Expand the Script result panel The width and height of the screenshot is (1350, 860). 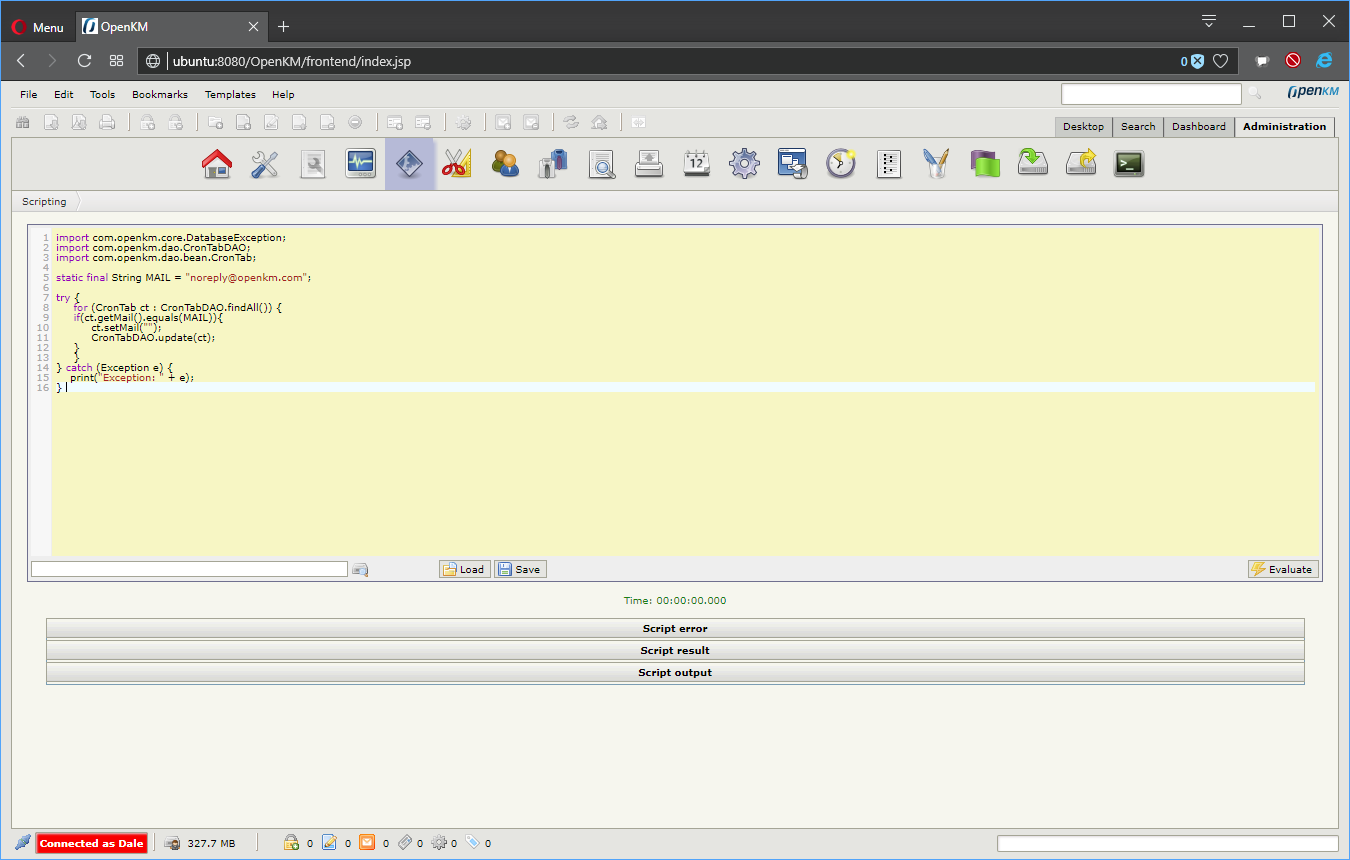pos(675,650)
